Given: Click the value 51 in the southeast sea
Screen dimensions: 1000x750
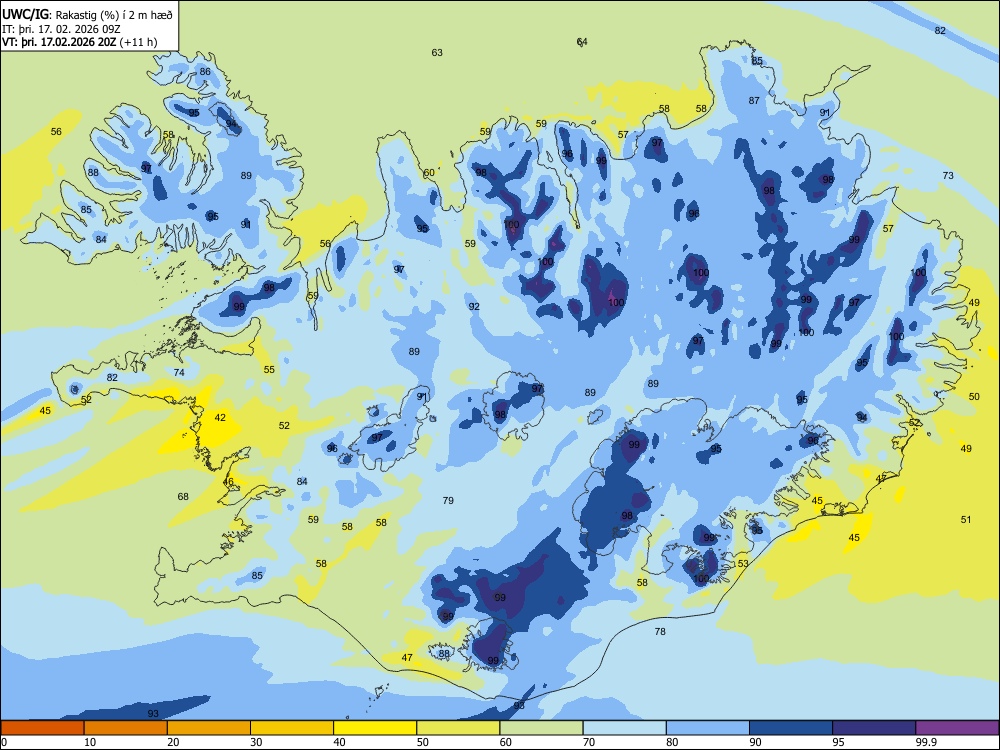Looking at the screenshot, I should click(966, 520).
